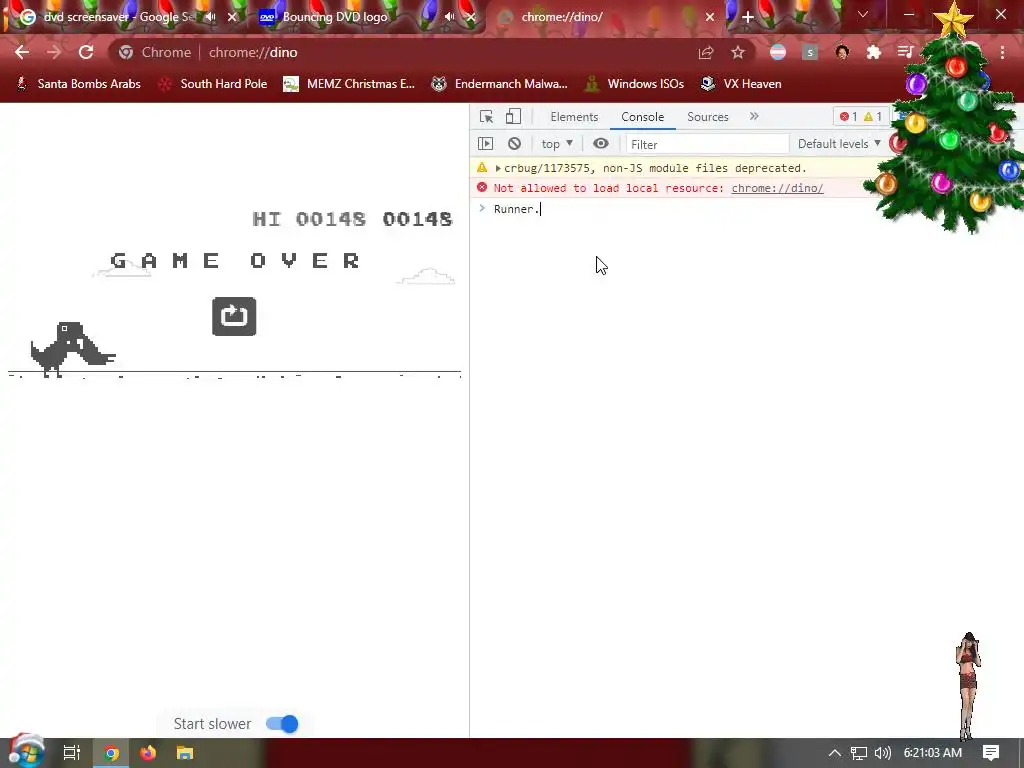This screenshot has width=1024, height=768.
Task: Open the Extensions puzzle piece icon
Action: pos(874,52)
